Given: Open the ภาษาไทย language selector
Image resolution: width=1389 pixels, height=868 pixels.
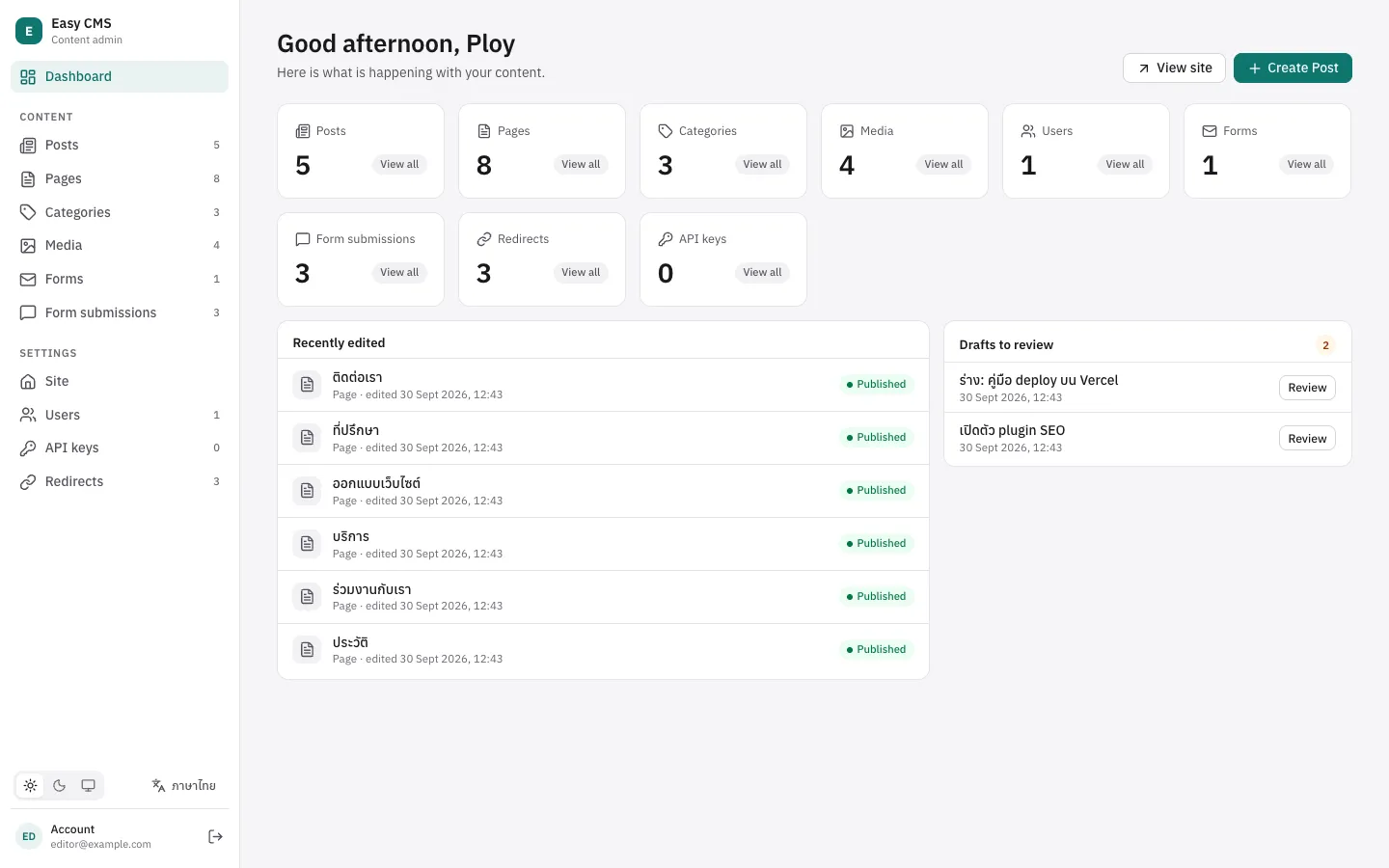Looking at the screenshot, I should (x=184, y=785).
